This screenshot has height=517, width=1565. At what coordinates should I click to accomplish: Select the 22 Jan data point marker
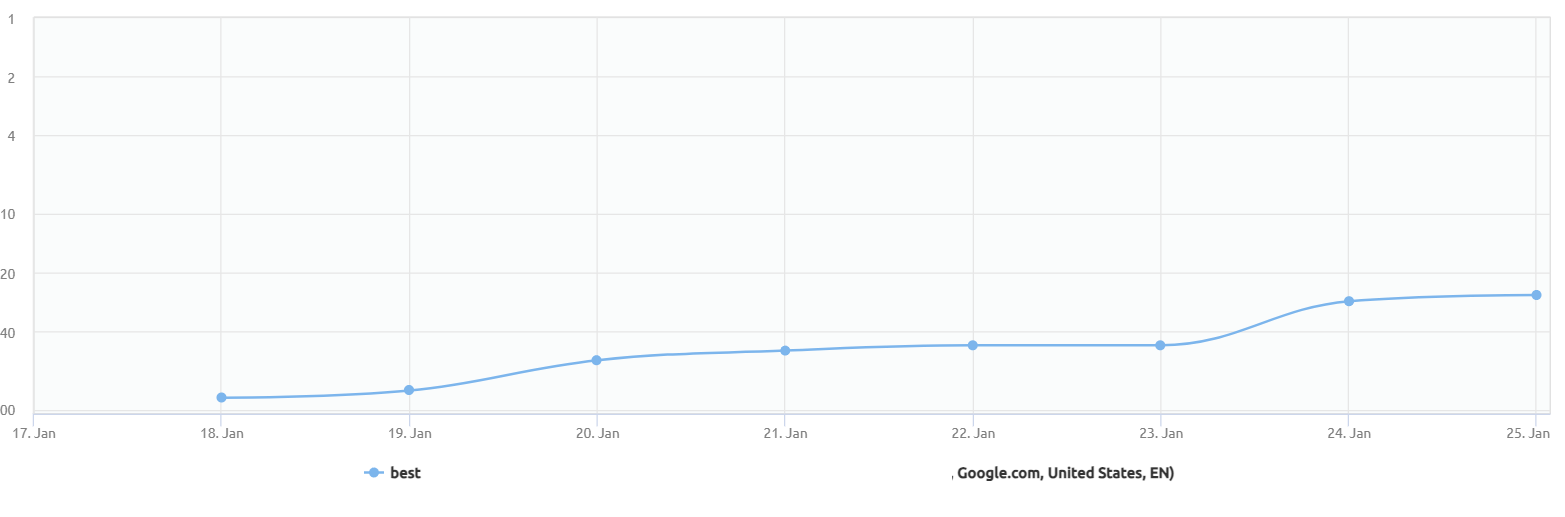coord(972,345)
